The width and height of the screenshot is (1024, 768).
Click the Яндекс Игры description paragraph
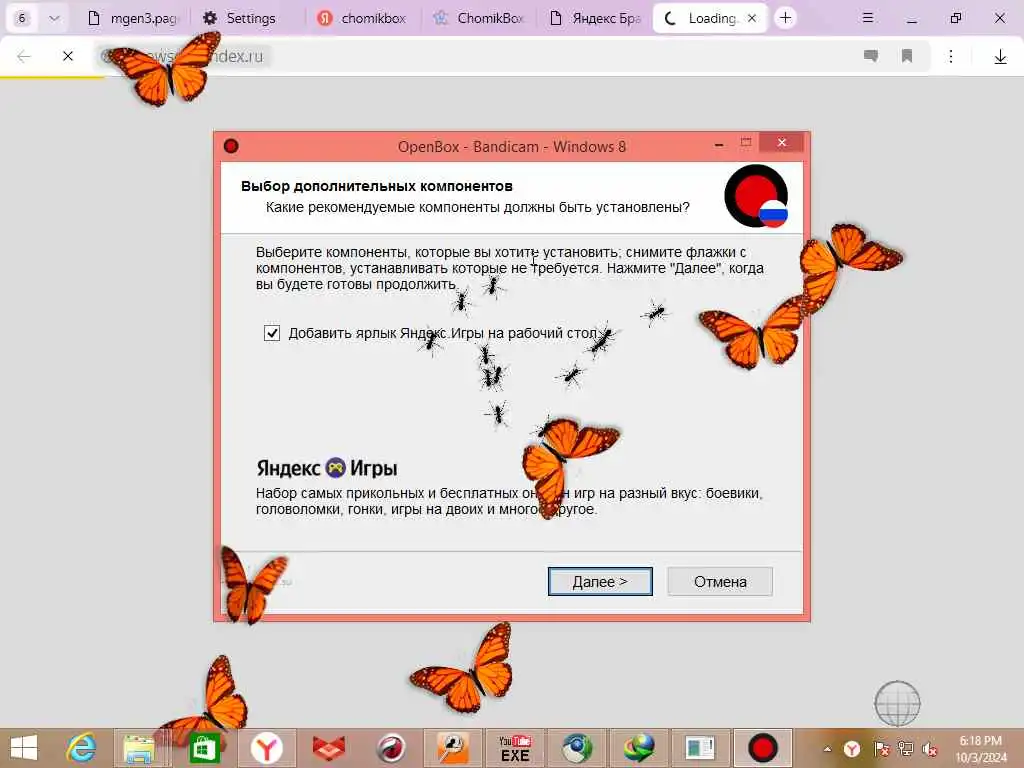coord(509,501)
